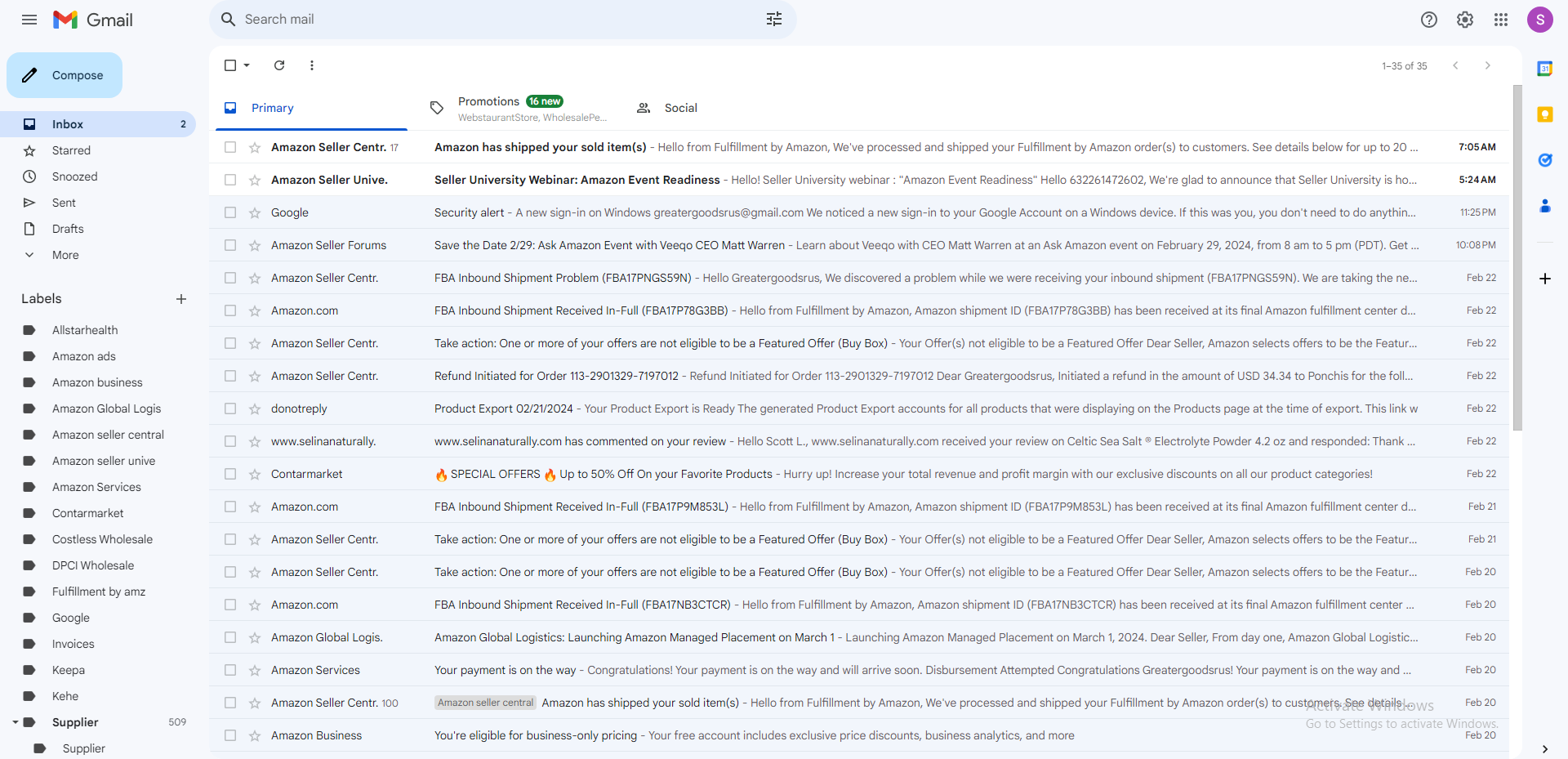The image size is (1568, 759).
Task: Click the email list vertical scrollbar
Action: (1517, 257)
